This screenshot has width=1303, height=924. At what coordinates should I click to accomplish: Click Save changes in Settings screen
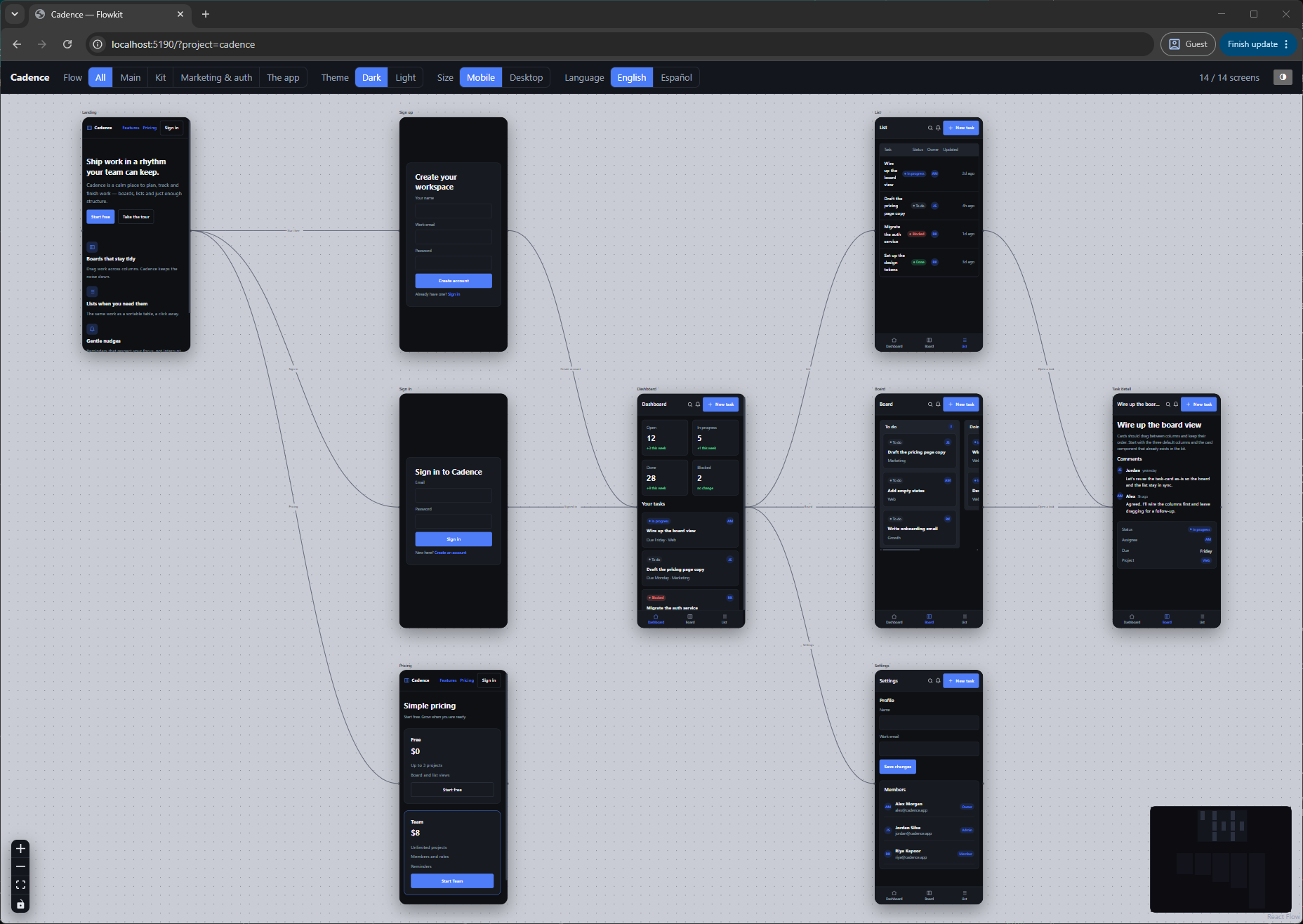897,767
